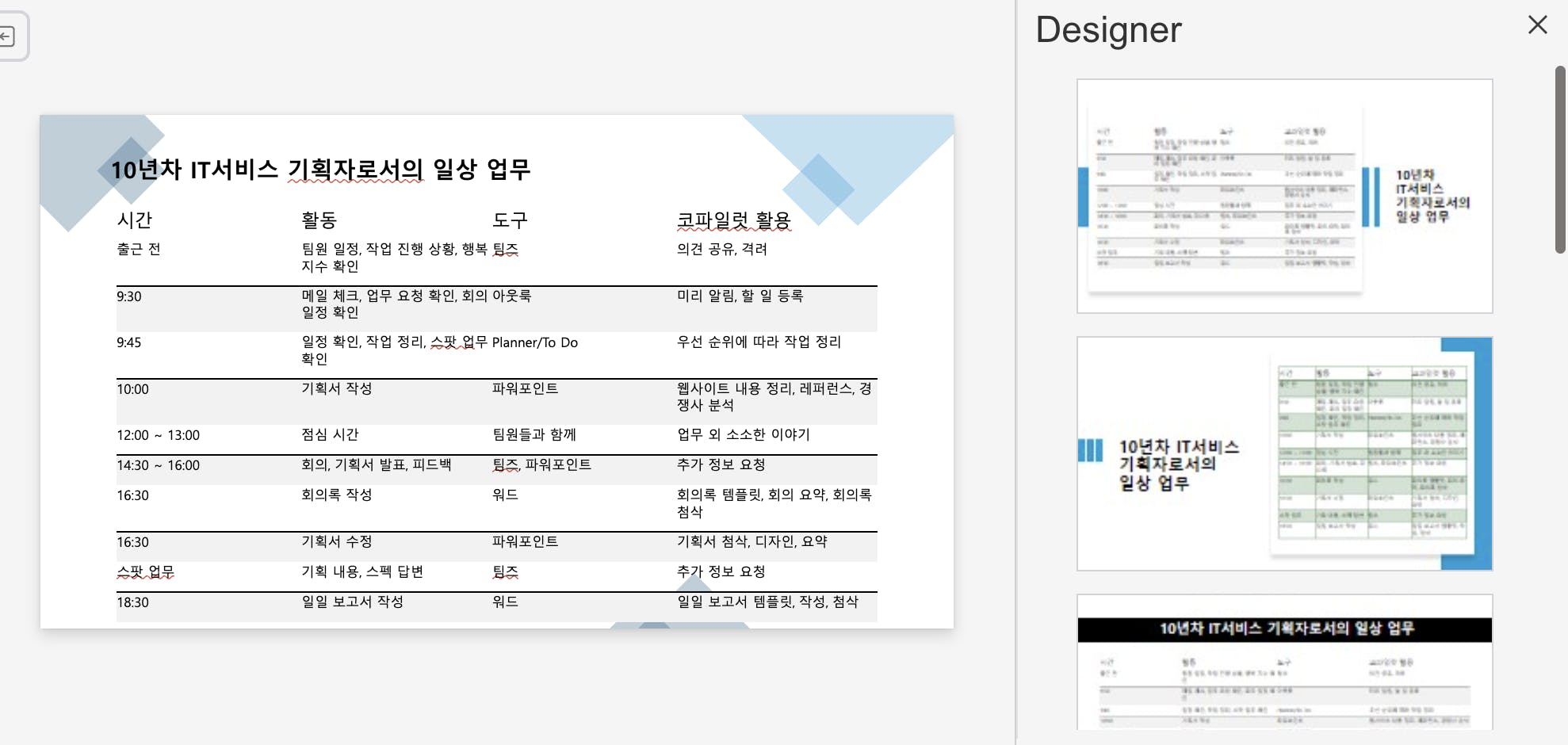Close the Designer pane with the X
The height and width of the screenshot is (745, 1568).
[x=1538, y=25]
